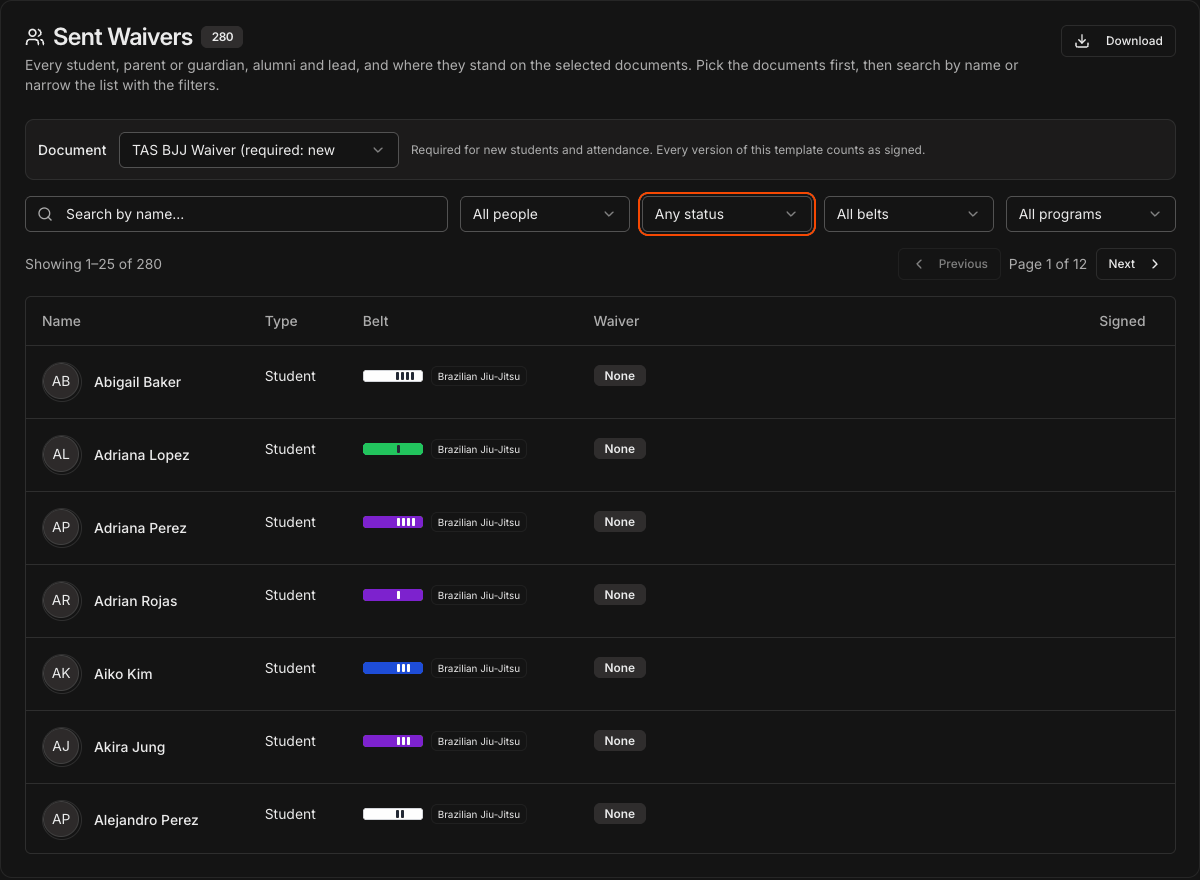
Task: Click Akira Jung's purple belt bar
Action: (x=393, y=741)
